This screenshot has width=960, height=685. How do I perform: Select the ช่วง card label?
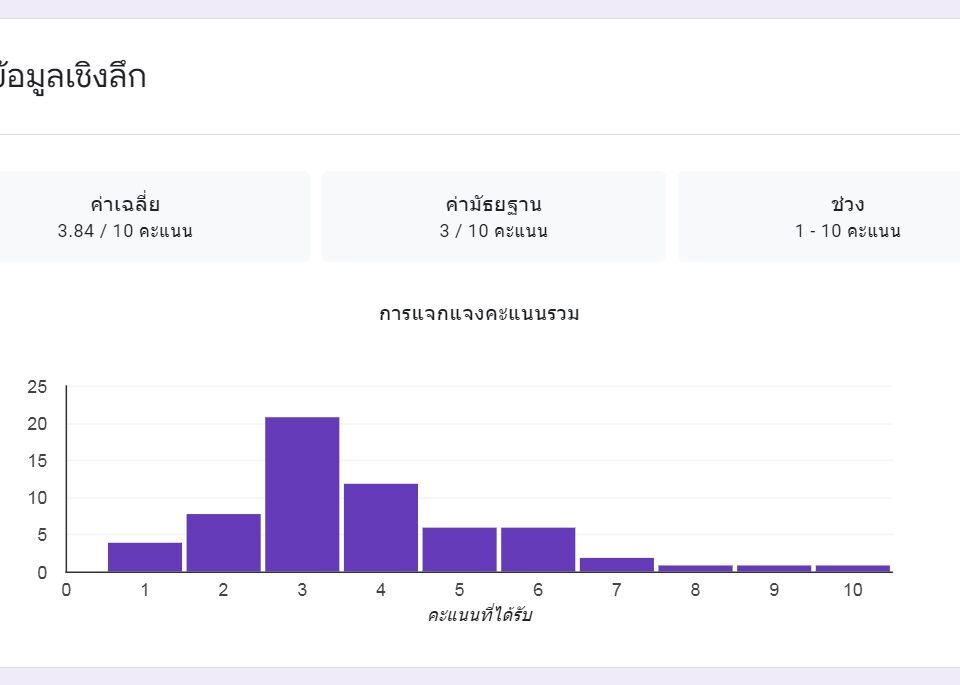(848, 204)
